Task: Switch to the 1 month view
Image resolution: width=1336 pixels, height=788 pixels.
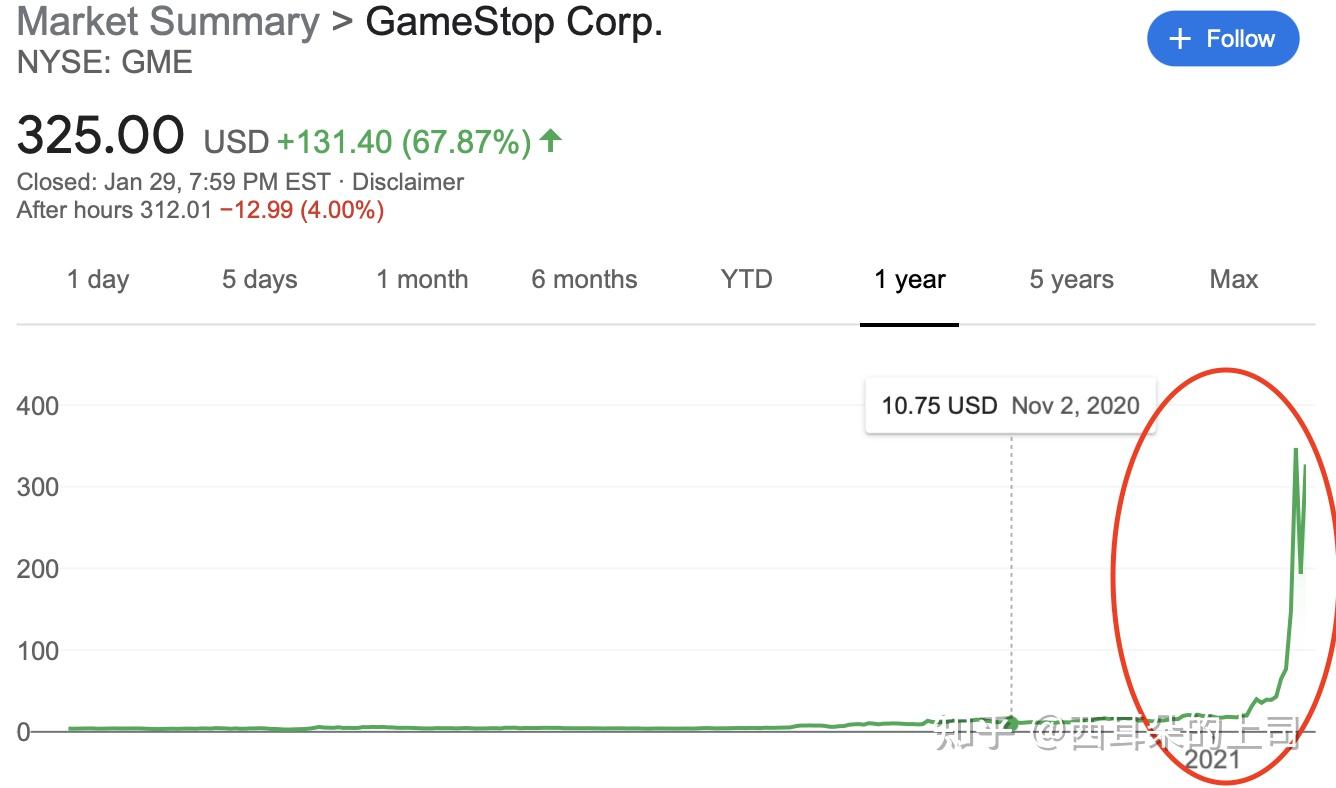Action: pos(422,280)
